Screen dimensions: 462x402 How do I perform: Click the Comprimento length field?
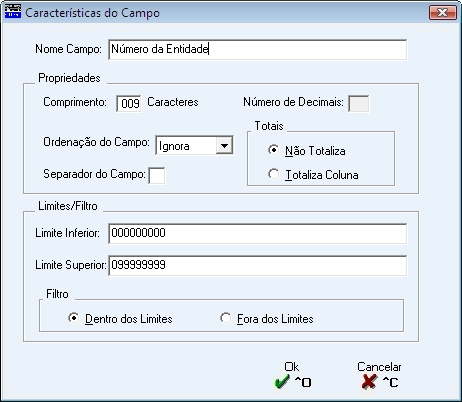[129, 104]
